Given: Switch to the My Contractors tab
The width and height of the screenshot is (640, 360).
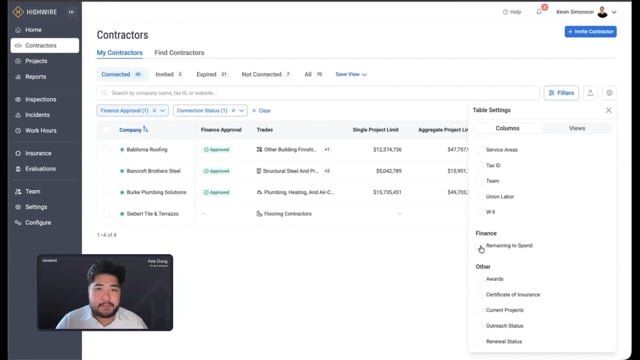Looking at the screenshot, I should tap(120, 53).
